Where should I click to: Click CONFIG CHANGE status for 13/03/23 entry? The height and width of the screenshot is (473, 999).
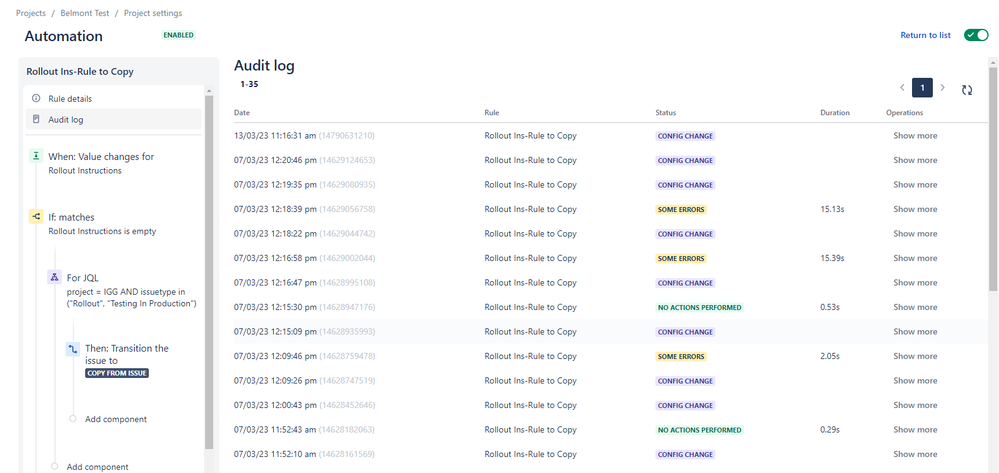click(x=686, y=136)
